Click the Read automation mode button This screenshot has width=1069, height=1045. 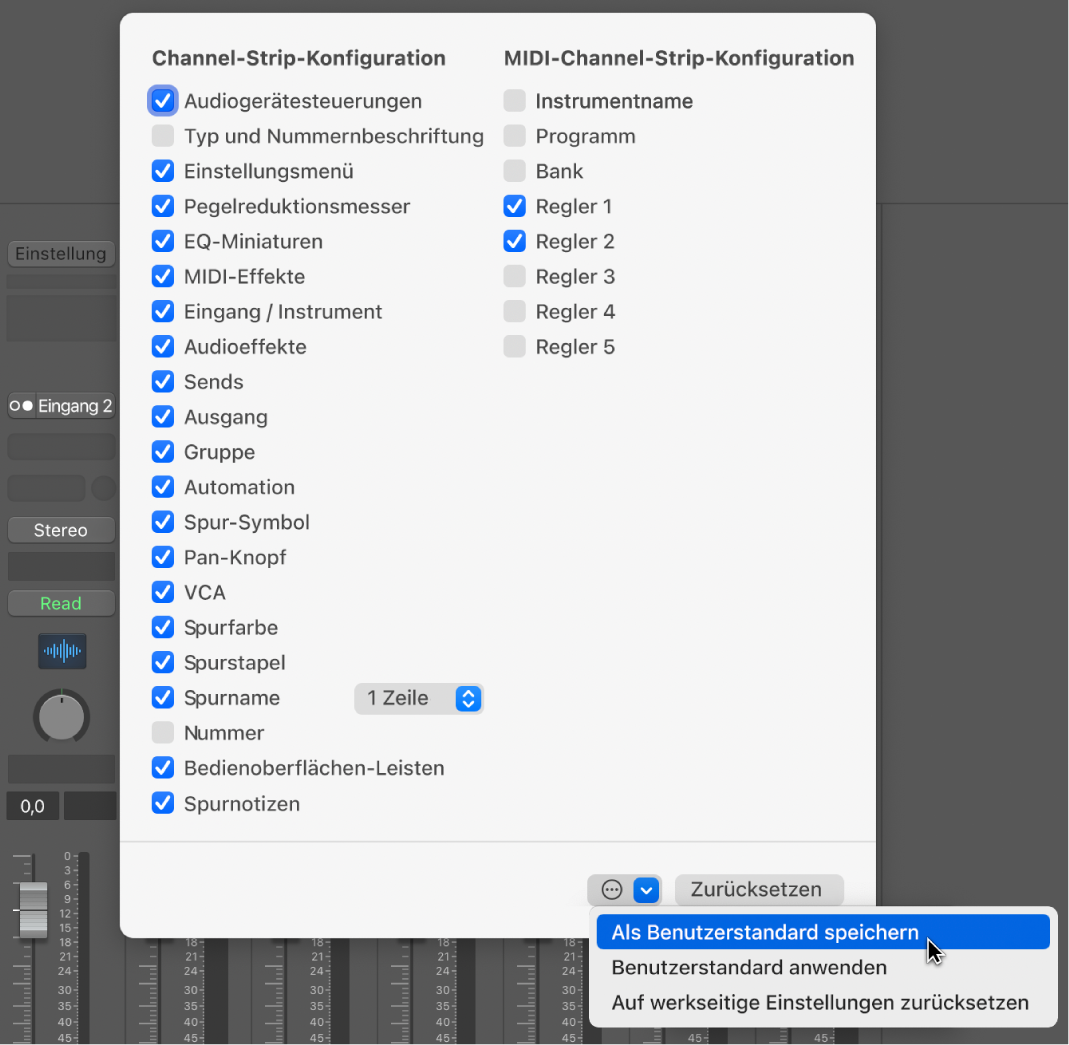pyautogui.click(x=61, y=604)
